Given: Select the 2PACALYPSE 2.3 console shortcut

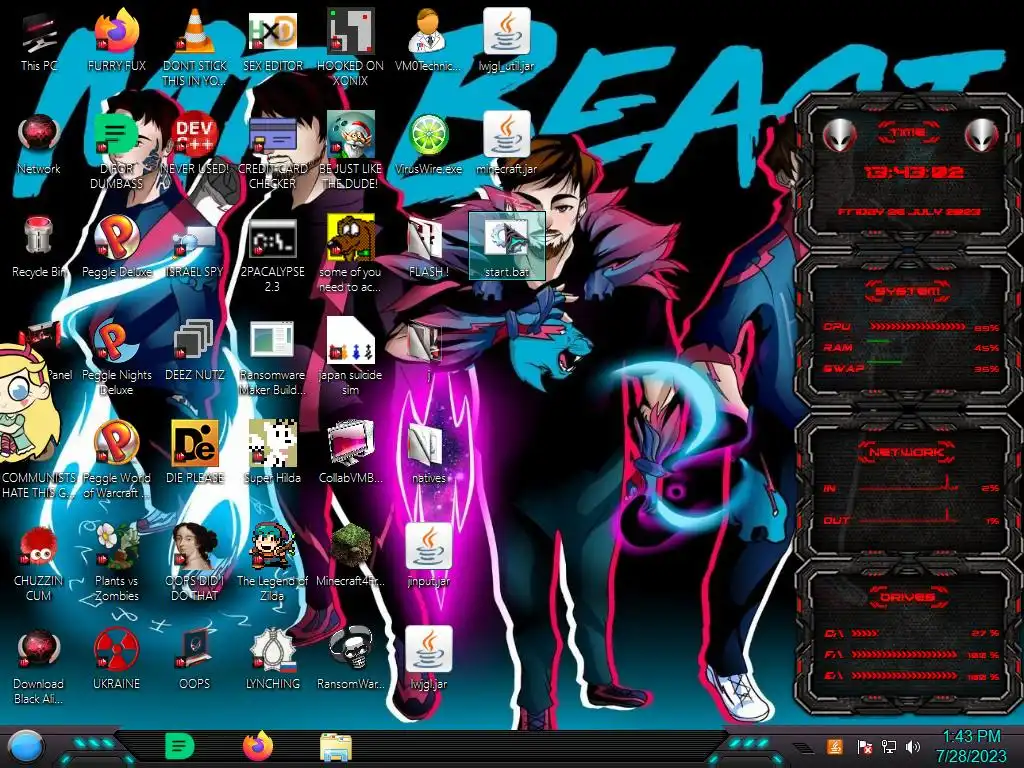Looking at the screenshot, I should (x=272, y=255).
